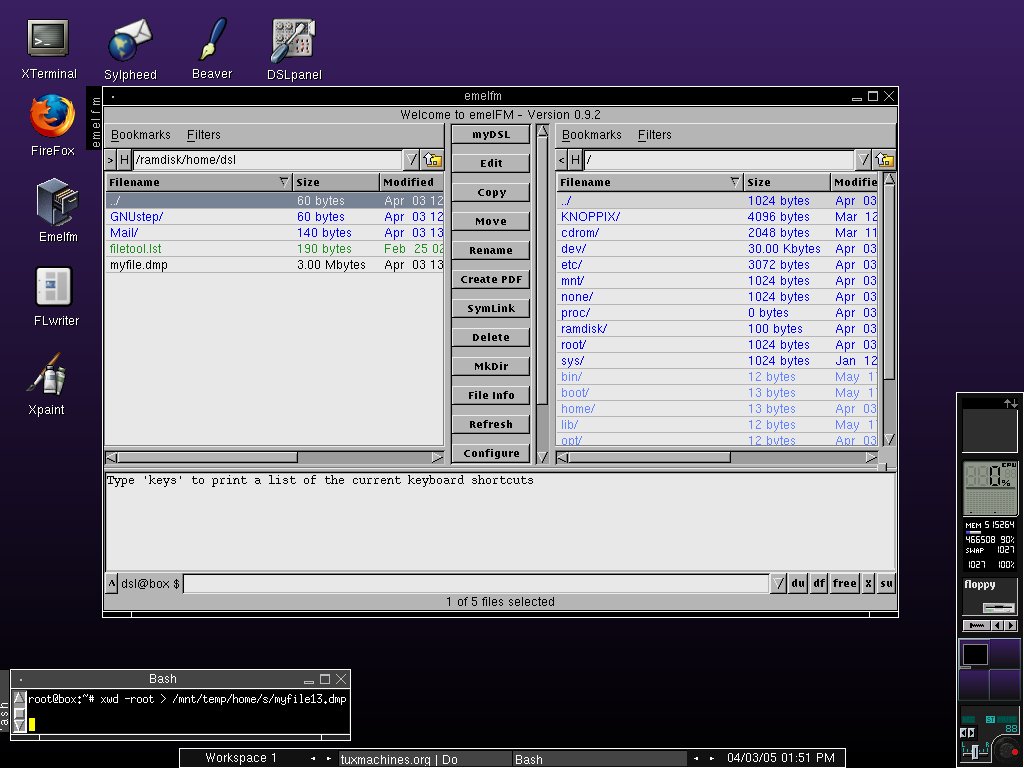1024x768 pixels.
Task: Select GNUstep/ folder in left pane
Action: pyautogui.click(x=274, y=217)
